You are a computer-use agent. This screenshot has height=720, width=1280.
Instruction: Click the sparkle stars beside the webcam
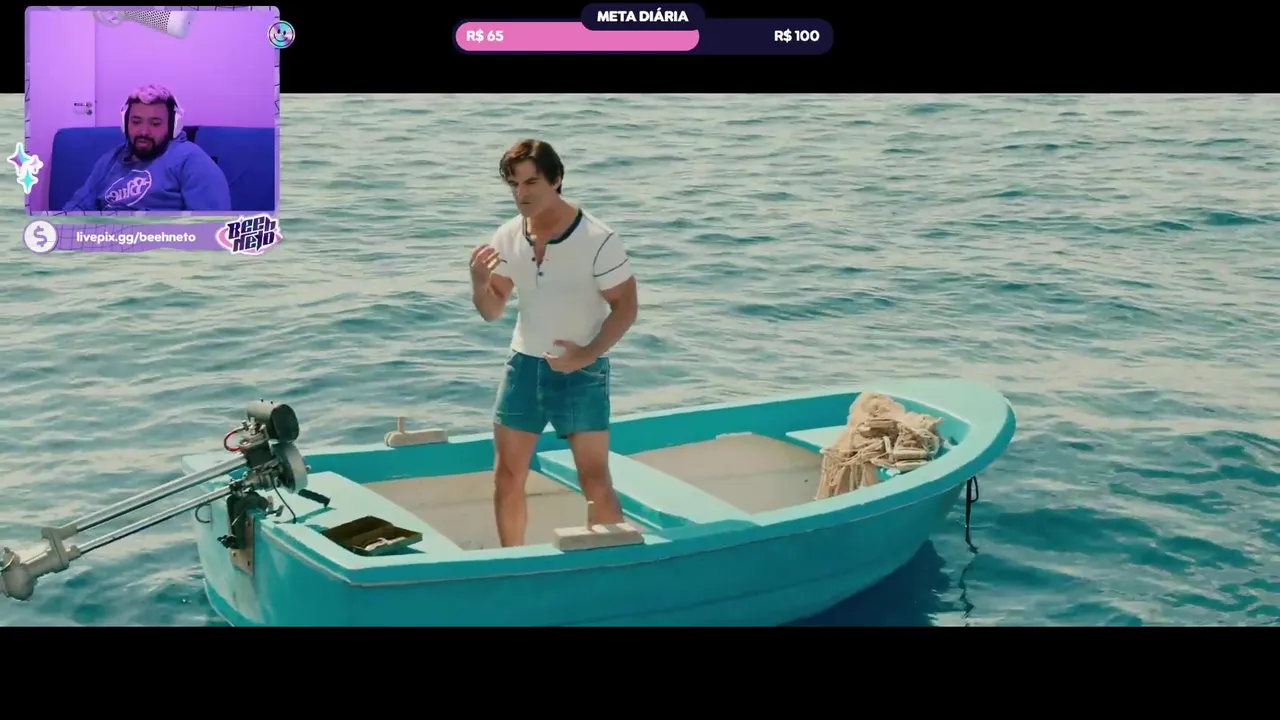[x=24, y=167]
